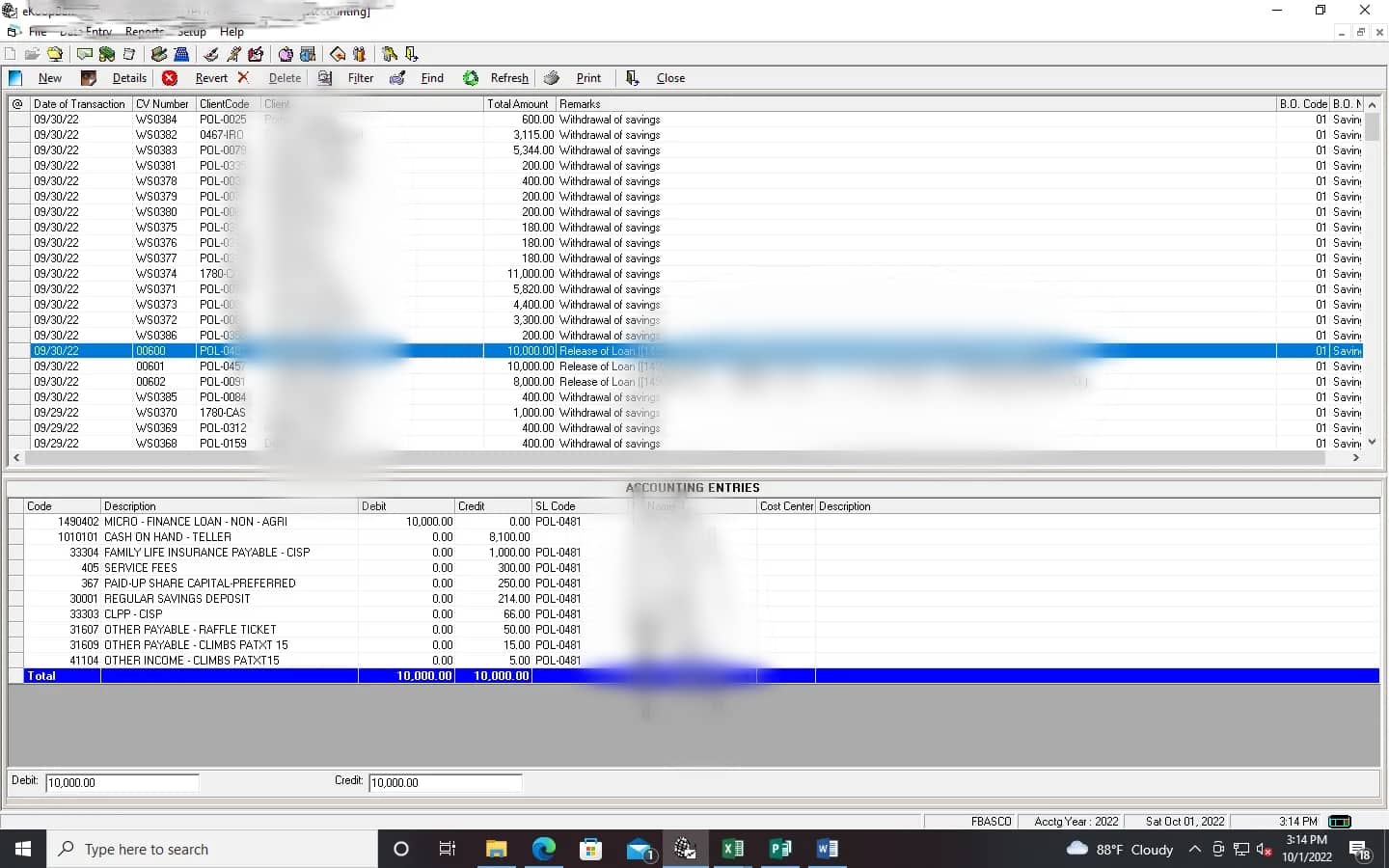1389x868 pixels.
Task: Click the Cost Center header in Accounting Entries
Action: pos(786,506)
